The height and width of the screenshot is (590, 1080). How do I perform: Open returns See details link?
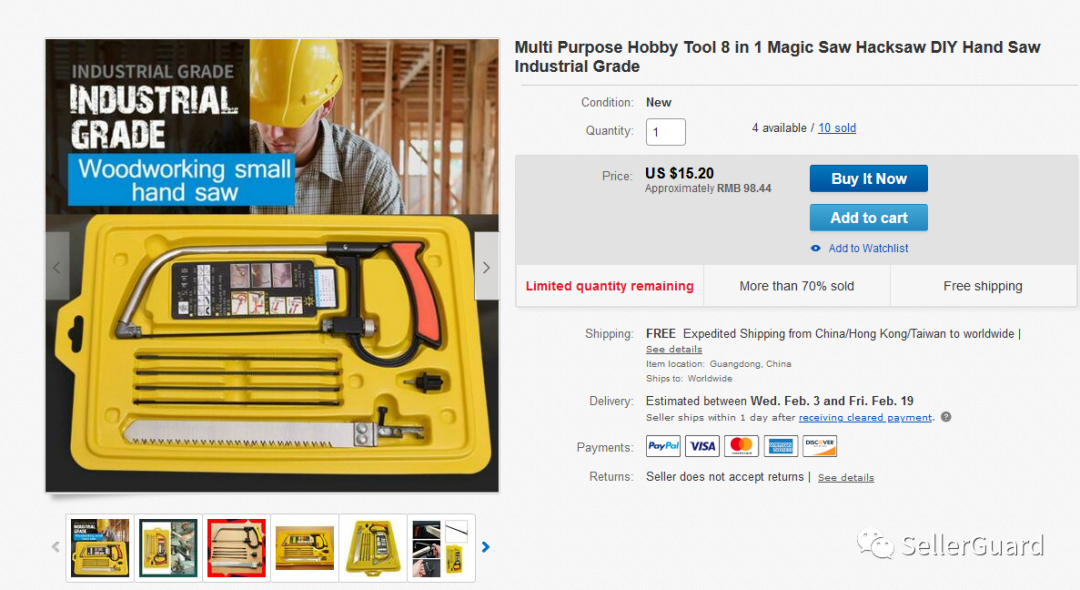(846, 478)
